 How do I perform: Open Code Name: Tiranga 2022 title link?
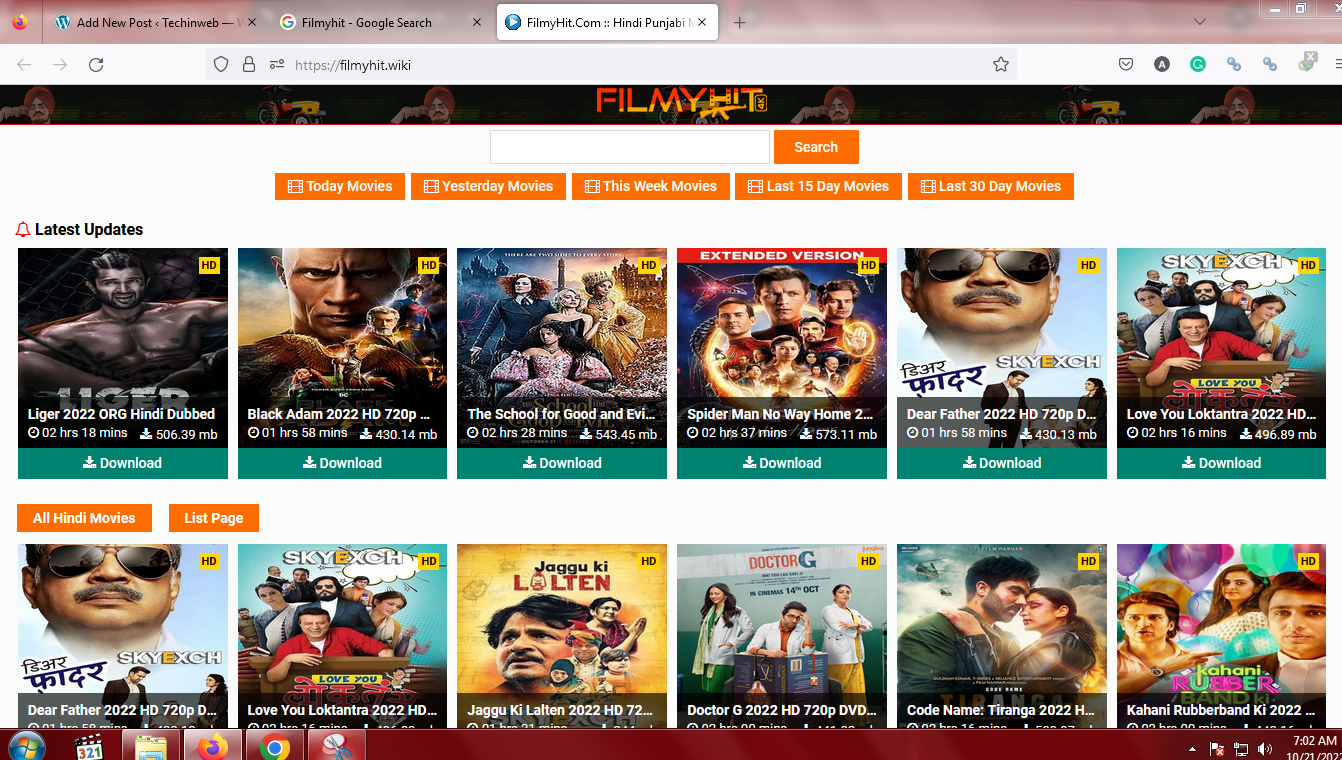click(1002, 710)
